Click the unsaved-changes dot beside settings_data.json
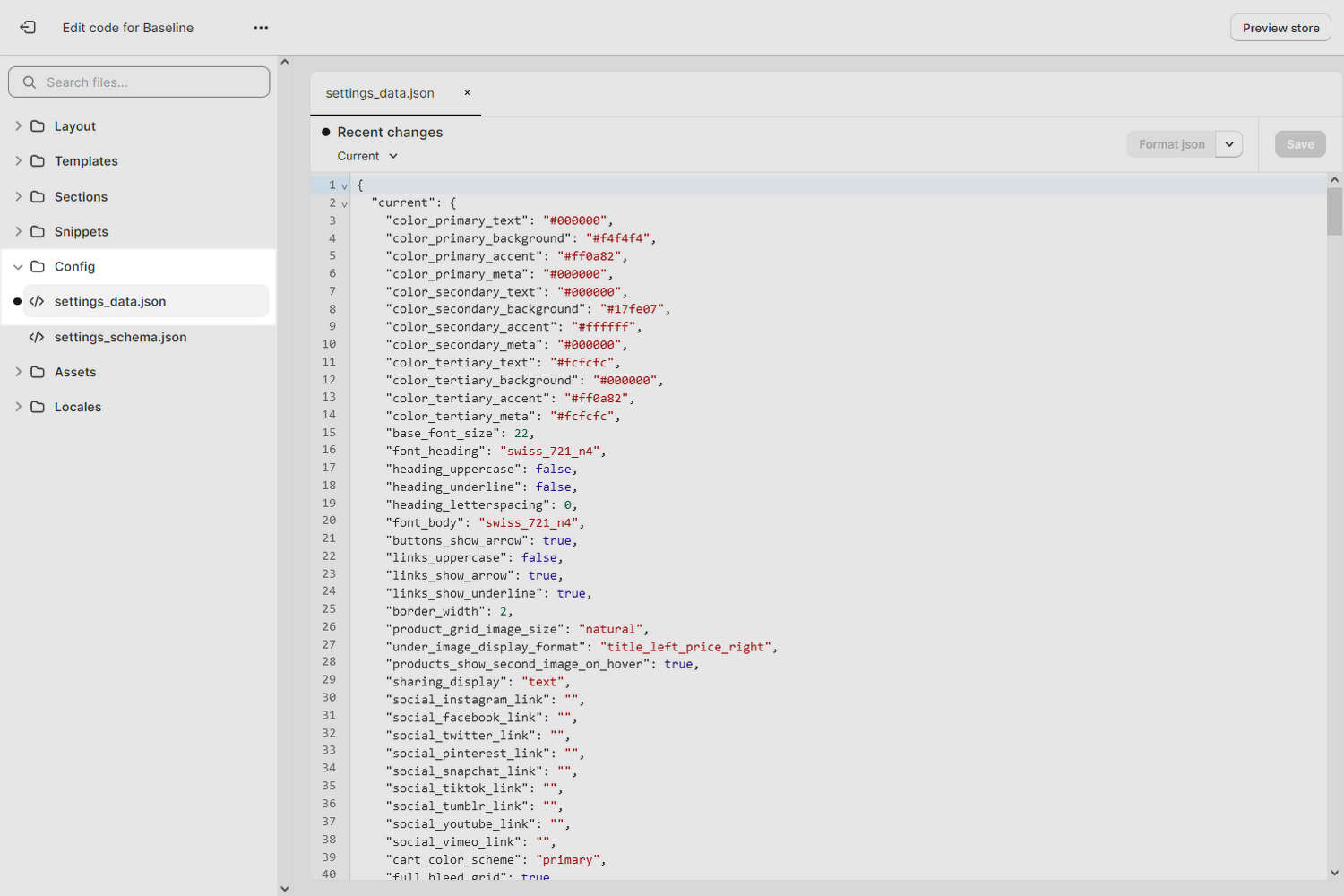 click(17, 301)
